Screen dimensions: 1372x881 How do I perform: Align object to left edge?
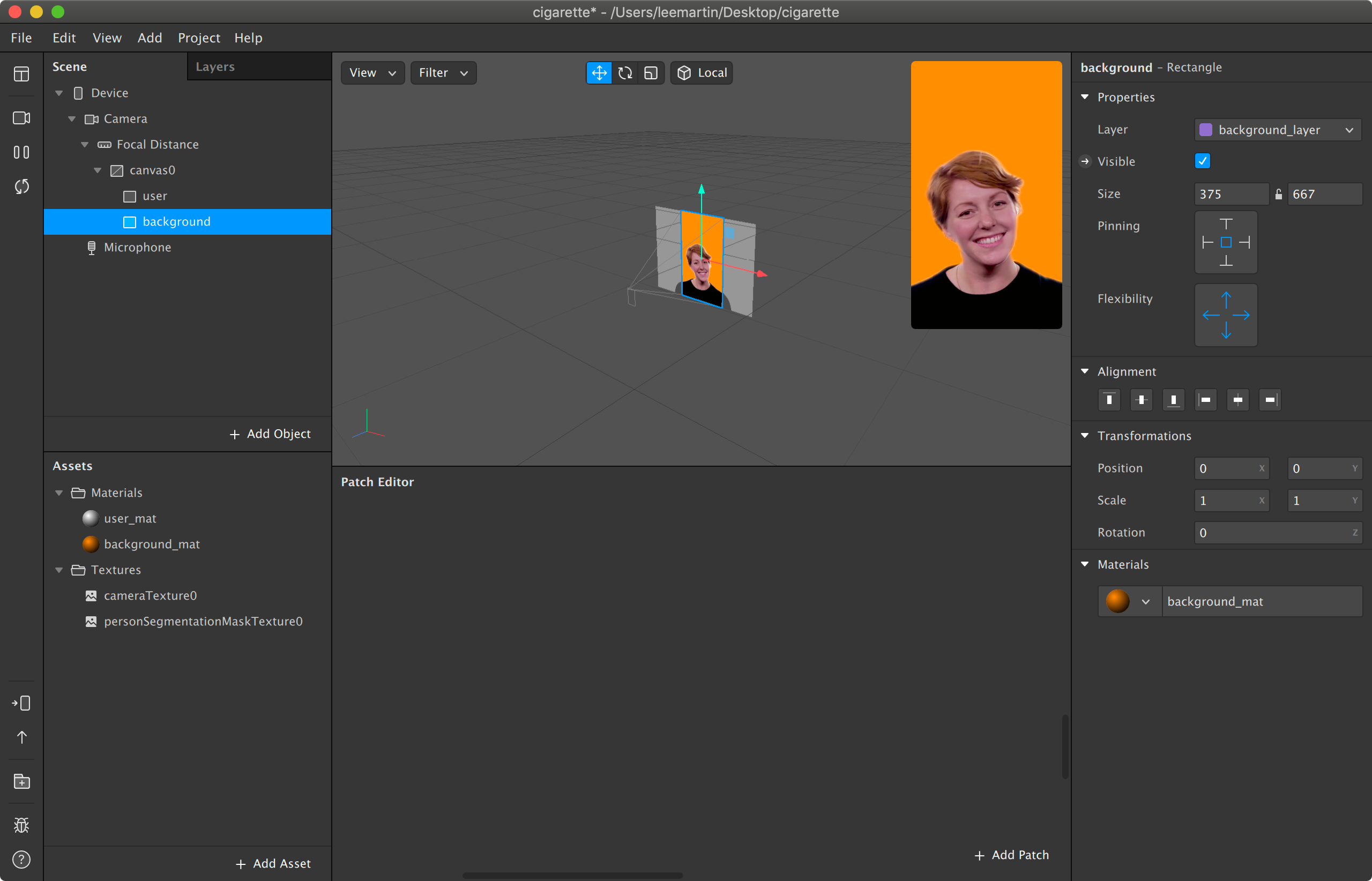[x=1205, y=400]
